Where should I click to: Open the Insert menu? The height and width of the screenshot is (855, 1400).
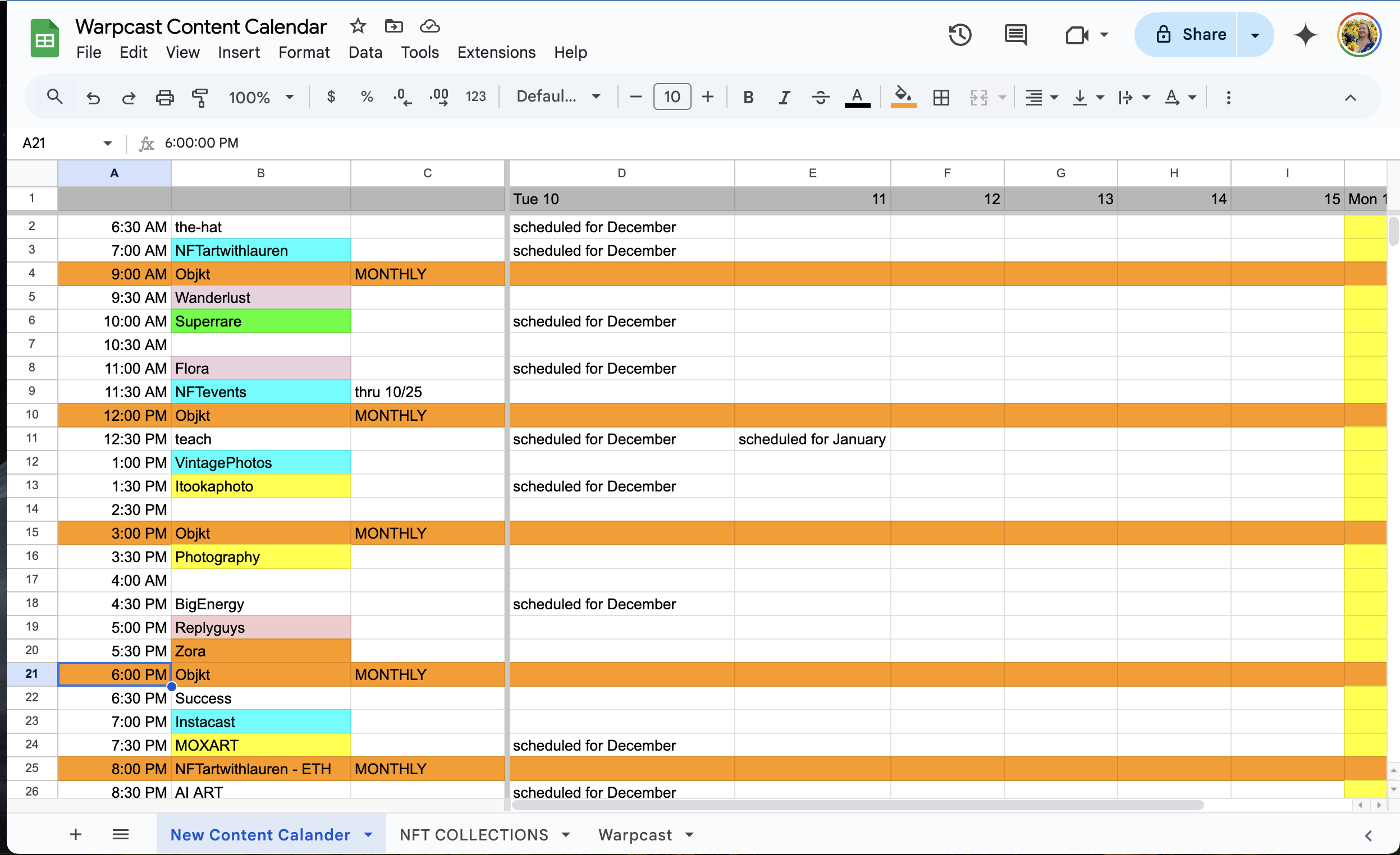click(239, 52)
